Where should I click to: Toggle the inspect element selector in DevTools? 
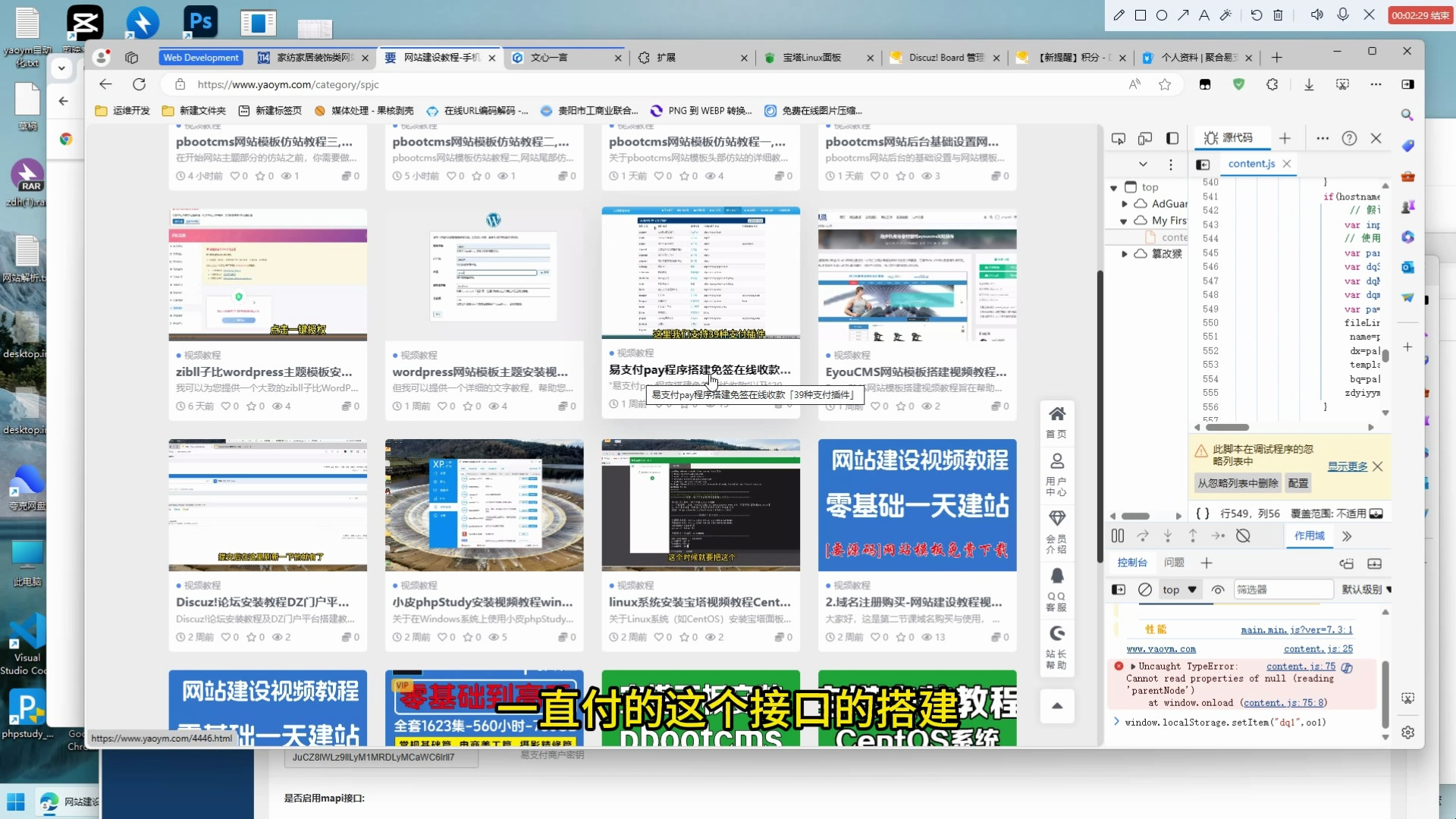pyautogui.click(x=1118, y=138)
